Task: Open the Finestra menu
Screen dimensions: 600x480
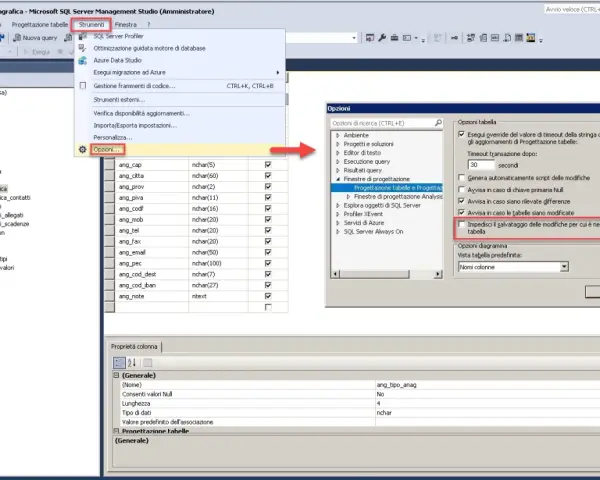Action: [126, 24]
